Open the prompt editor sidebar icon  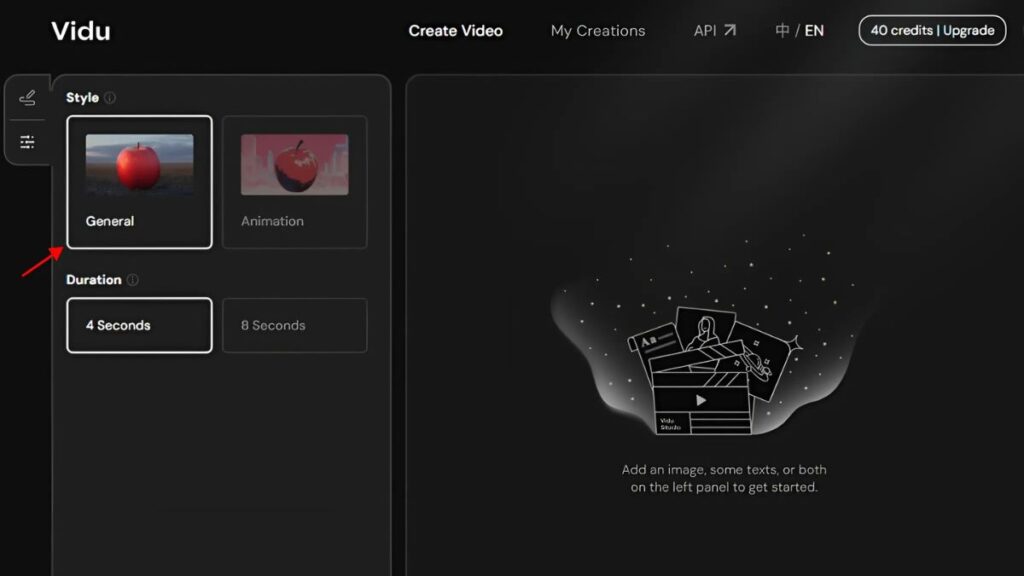click(27, 98)
